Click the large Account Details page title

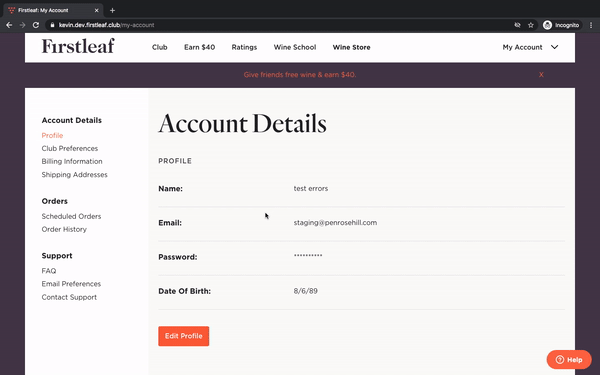(242, 124)
